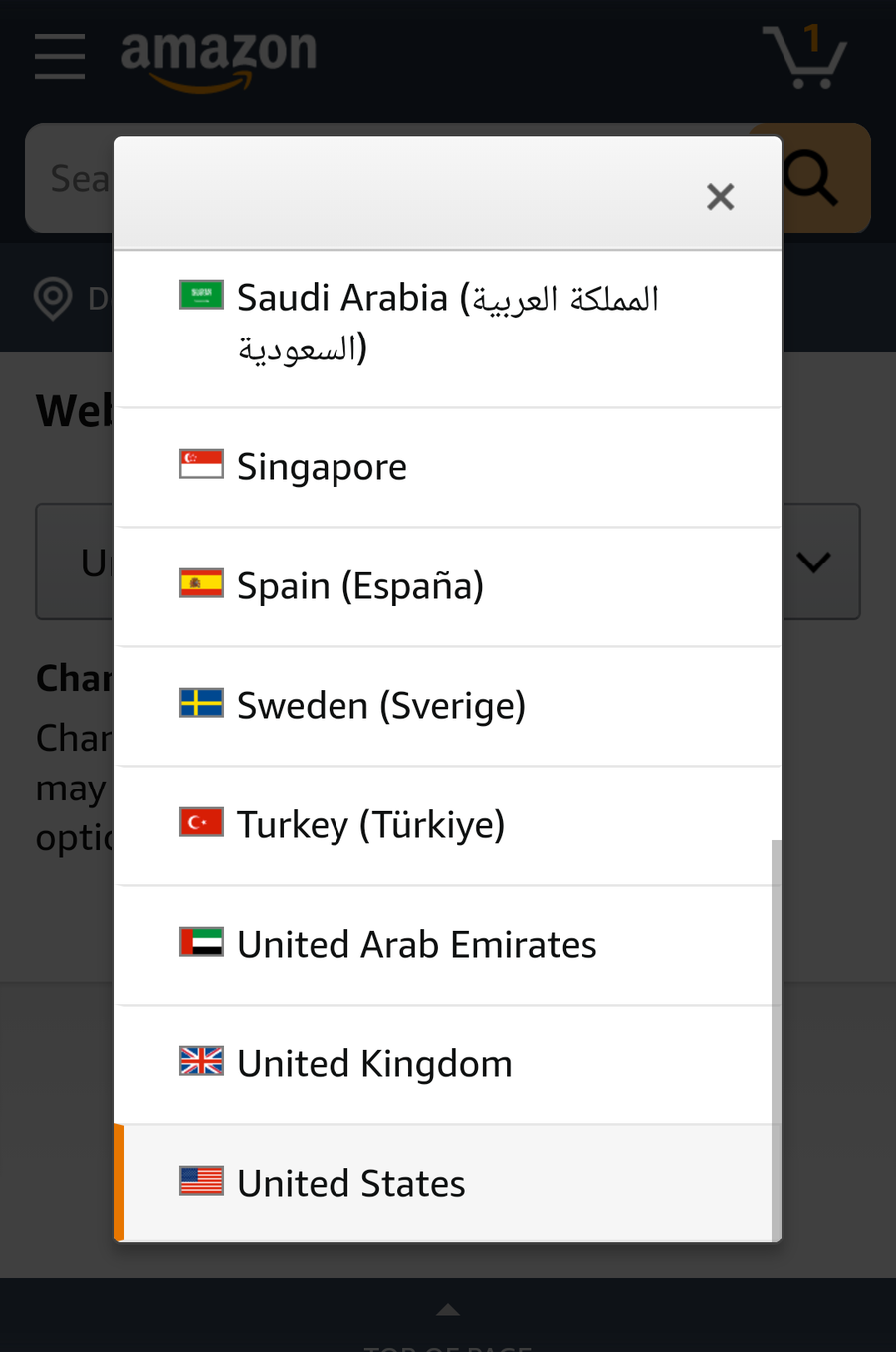Image resolution: width=896 pixels, height=1352 pixels.
Task: Select Turkey (Türkiye) option
Action: point(448,825)
